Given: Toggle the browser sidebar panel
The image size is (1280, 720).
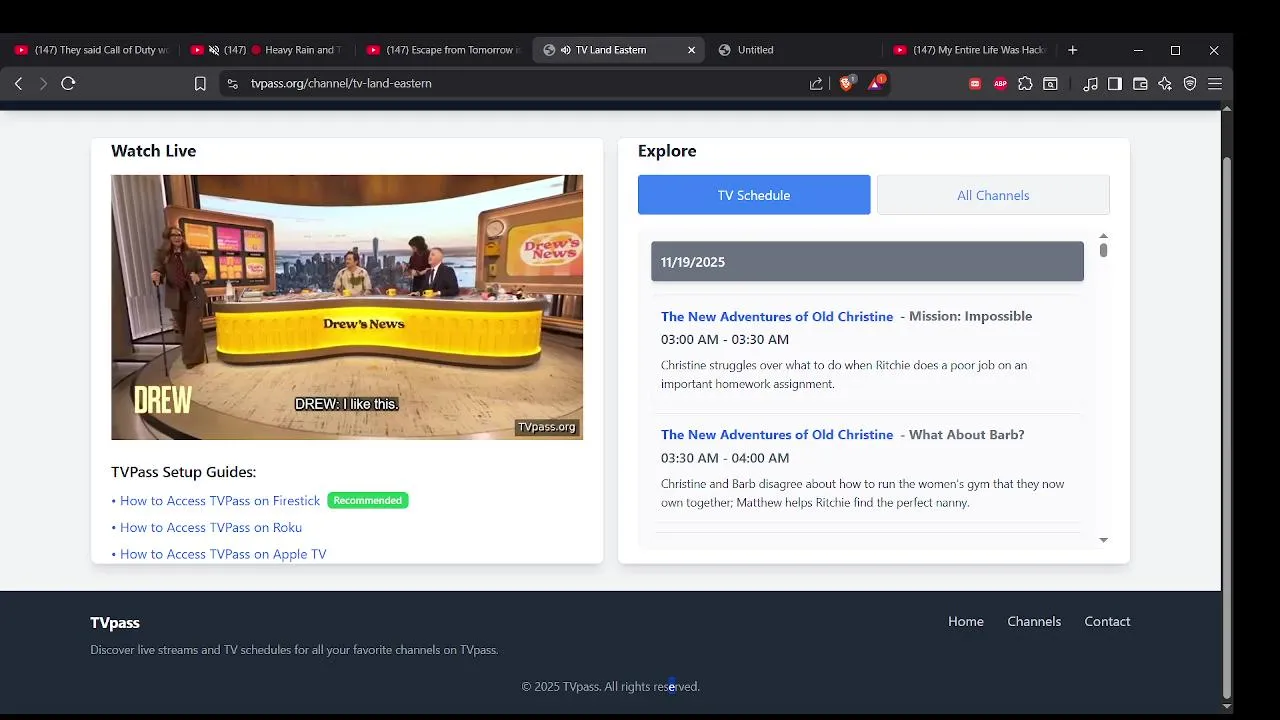Looking at the screenshot, I should [1115, 84].
